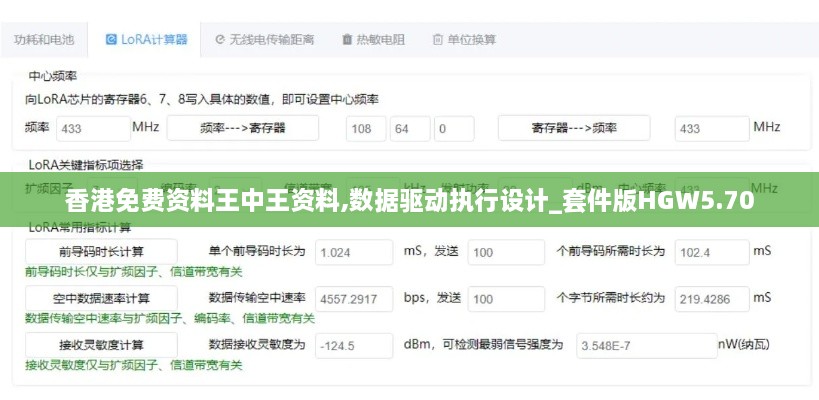This screenshot has height=400, width=819.
Task: Click the dBm, 可检测最弱信号强度为 label
Action: [x=483, y=345]
